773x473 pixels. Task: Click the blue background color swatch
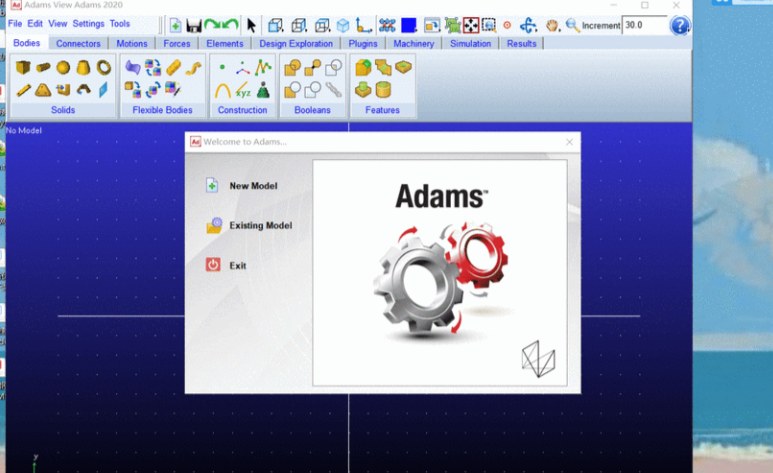pos(409,25)
